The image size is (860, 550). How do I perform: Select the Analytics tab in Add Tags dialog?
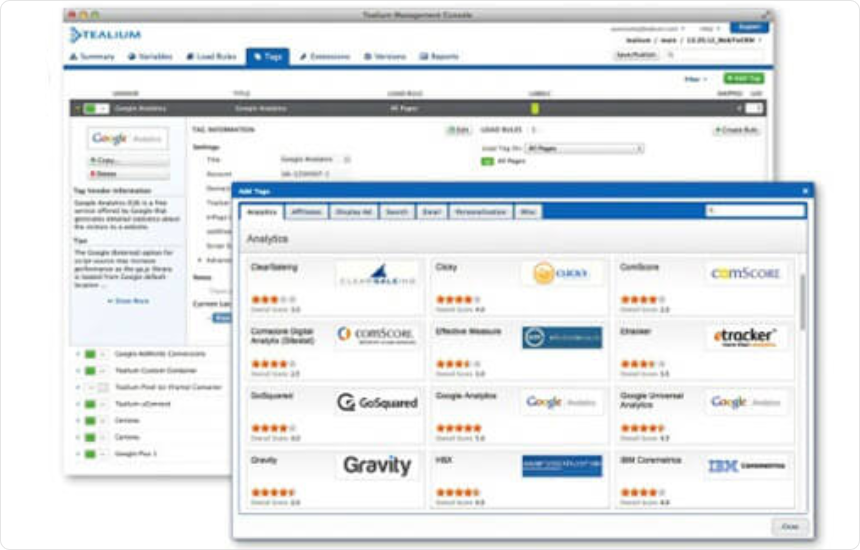coord(262,212)
